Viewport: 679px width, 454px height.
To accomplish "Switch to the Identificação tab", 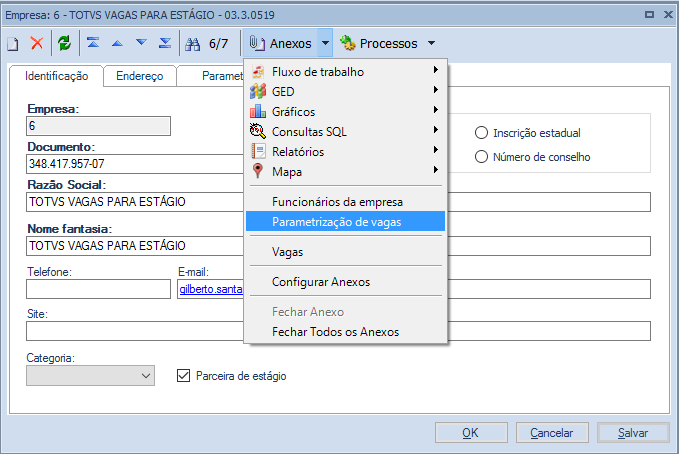I will 56,76.
